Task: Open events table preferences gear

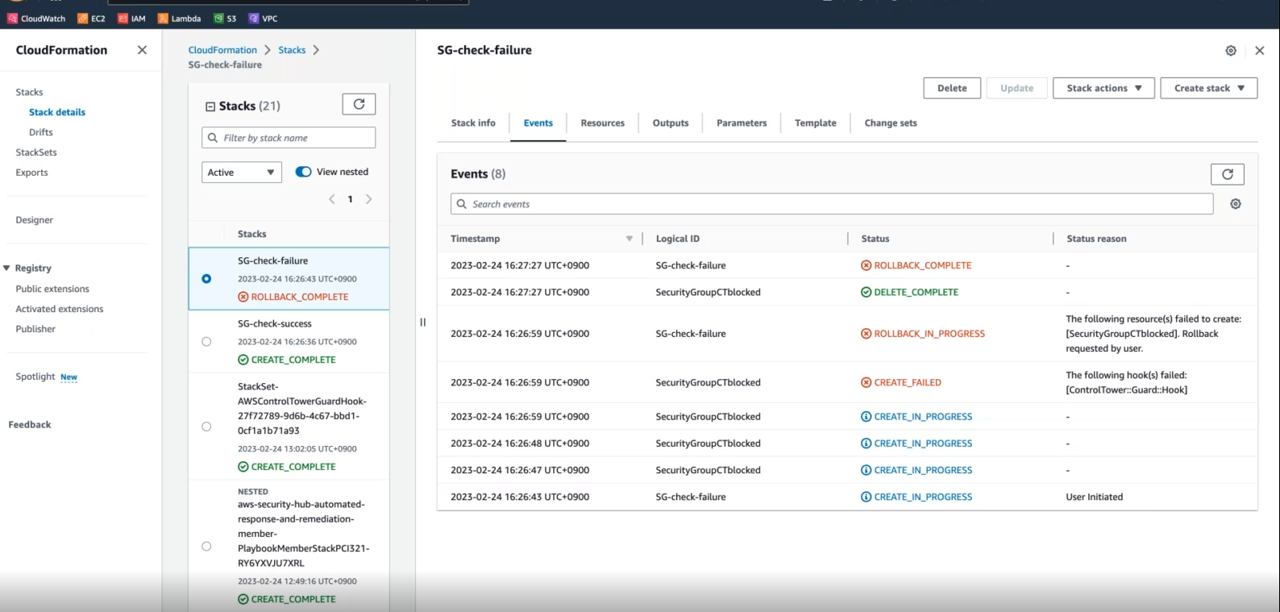Action: tap(1235, 204)
